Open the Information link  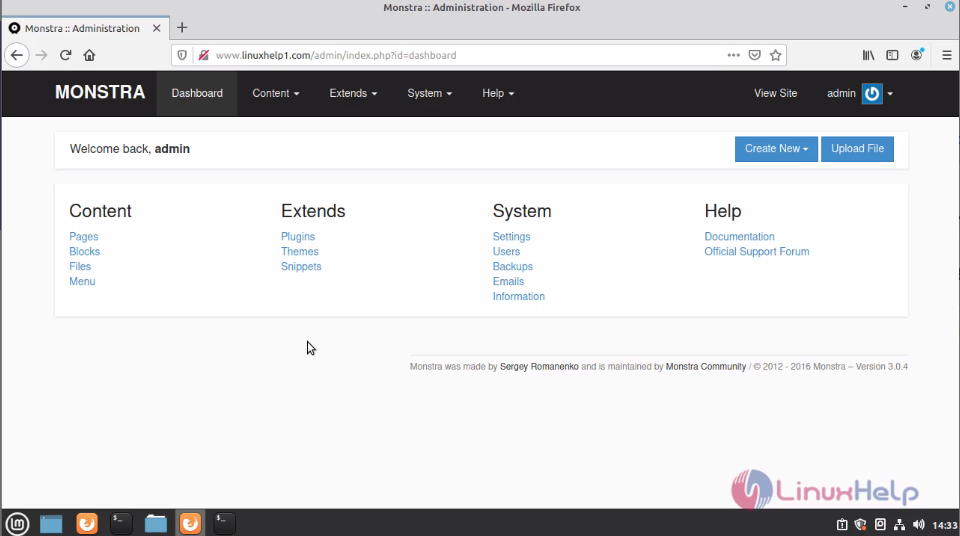click(x=519, y=296)
